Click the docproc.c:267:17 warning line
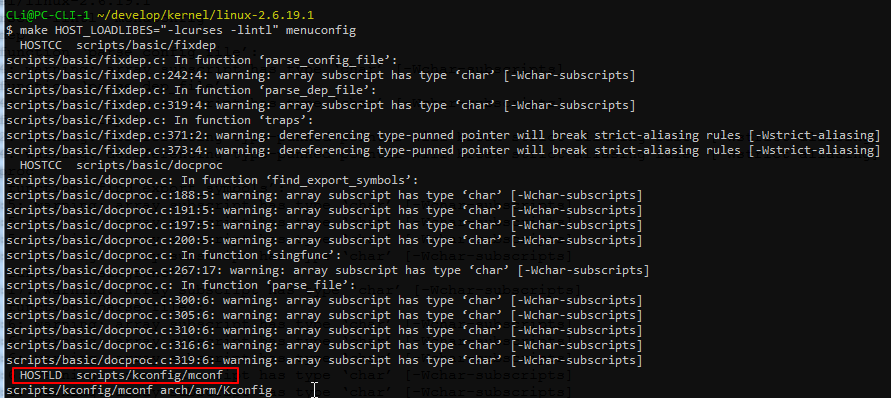The width and height of the screenshot is (891, 398). click(327, 270)
